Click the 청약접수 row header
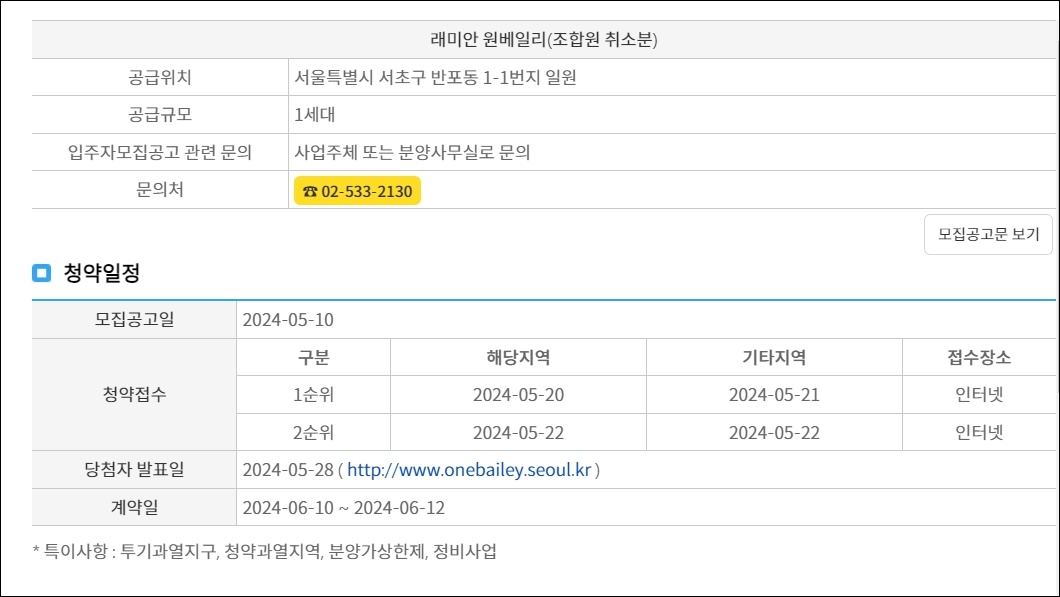The image size is (1060, 597). tap(135, 394)
